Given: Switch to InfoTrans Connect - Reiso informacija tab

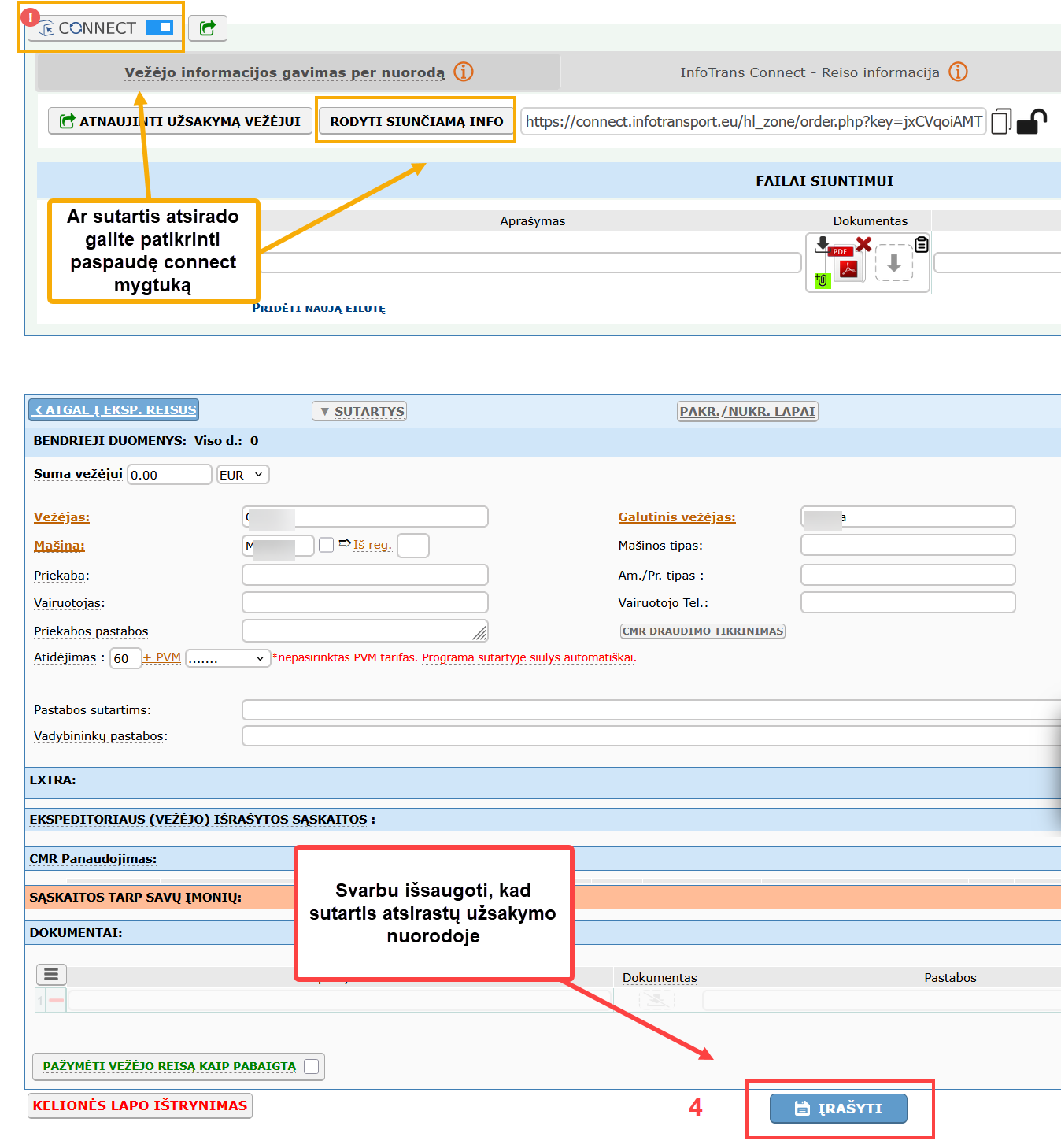Looking at the screenshot, I should [810, 72].
